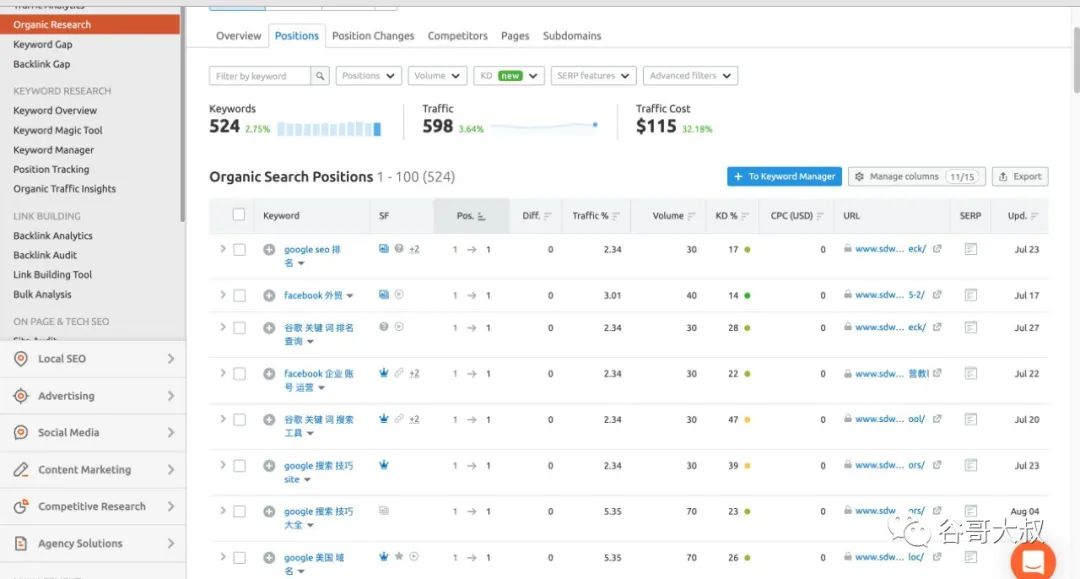Viewport: 1080px width, 579px height.
Task: Open external link icon for google seo 排名 URL
Action: tap(937, 249)
